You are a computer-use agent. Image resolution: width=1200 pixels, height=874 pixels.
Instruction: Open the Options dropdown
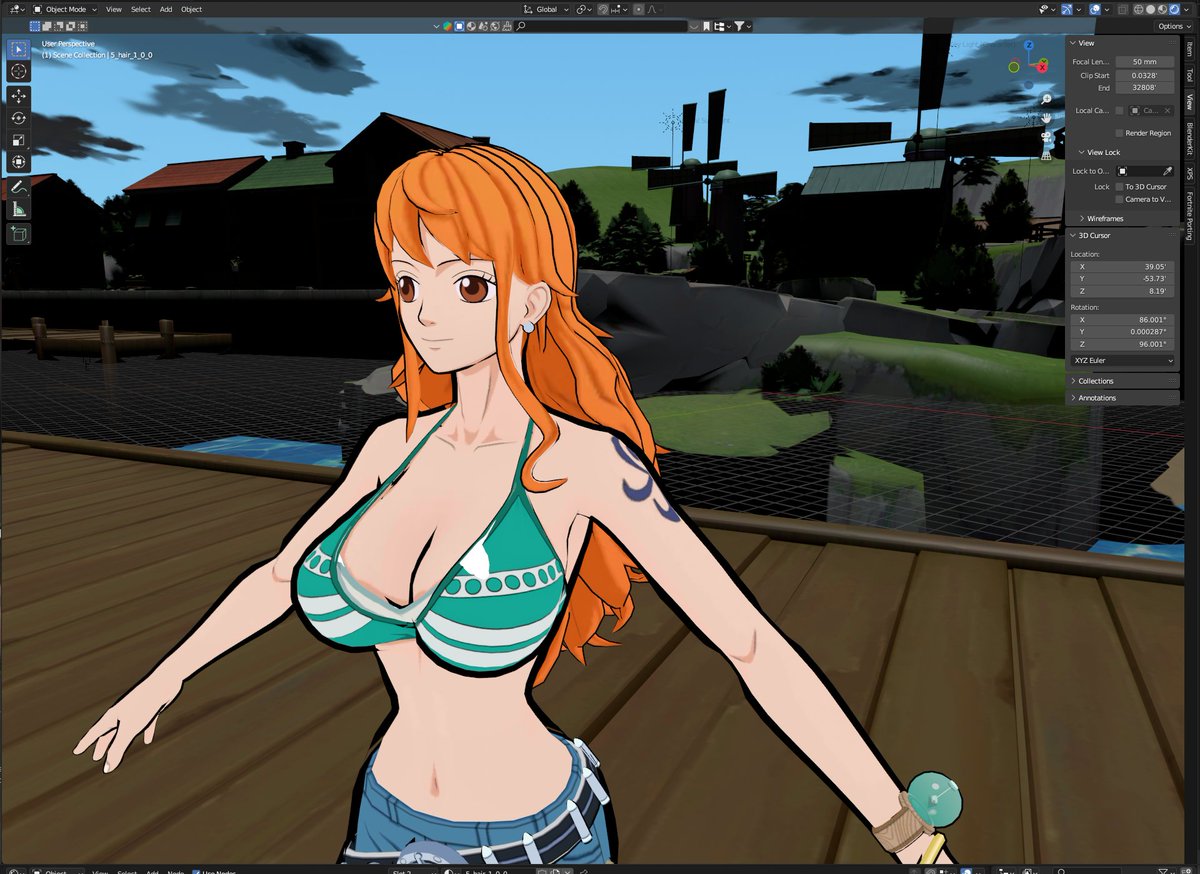click(x=1174, y=26)
